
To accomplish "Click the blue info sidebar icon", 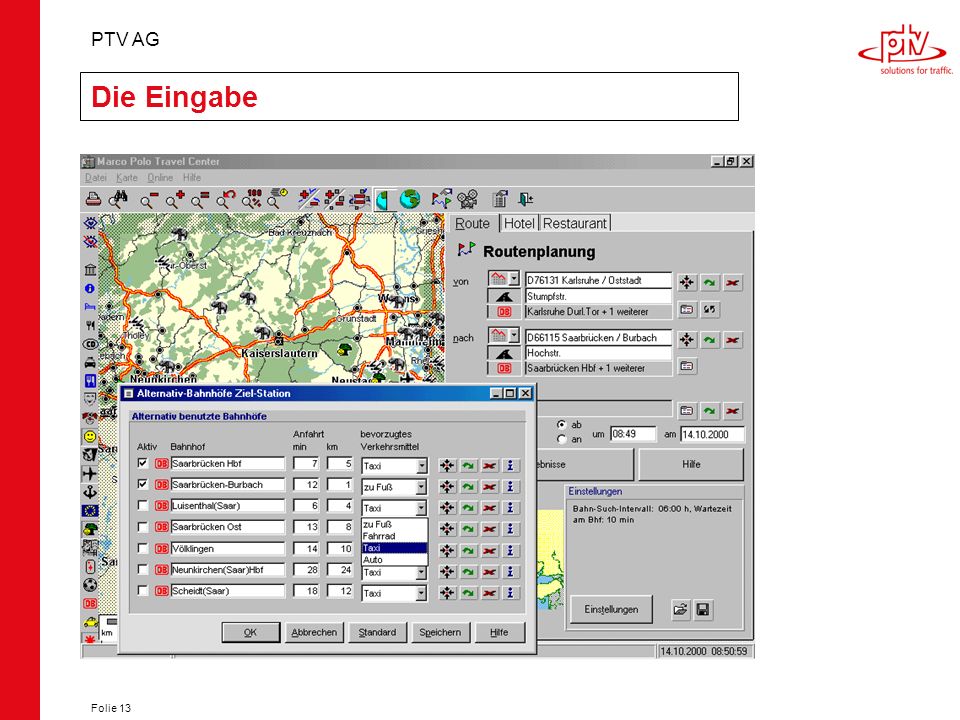I will pyautogui.click(x=90, y=288).
